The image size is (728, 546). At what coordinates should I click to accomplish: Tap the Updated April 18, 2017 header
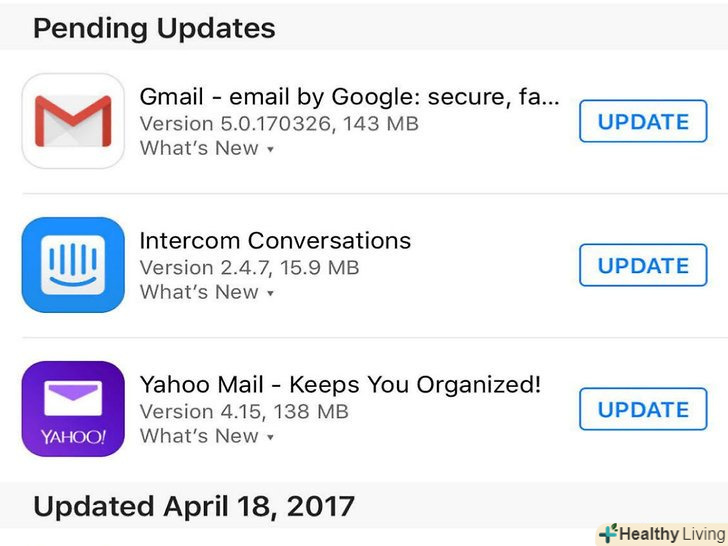pos(194,506)
